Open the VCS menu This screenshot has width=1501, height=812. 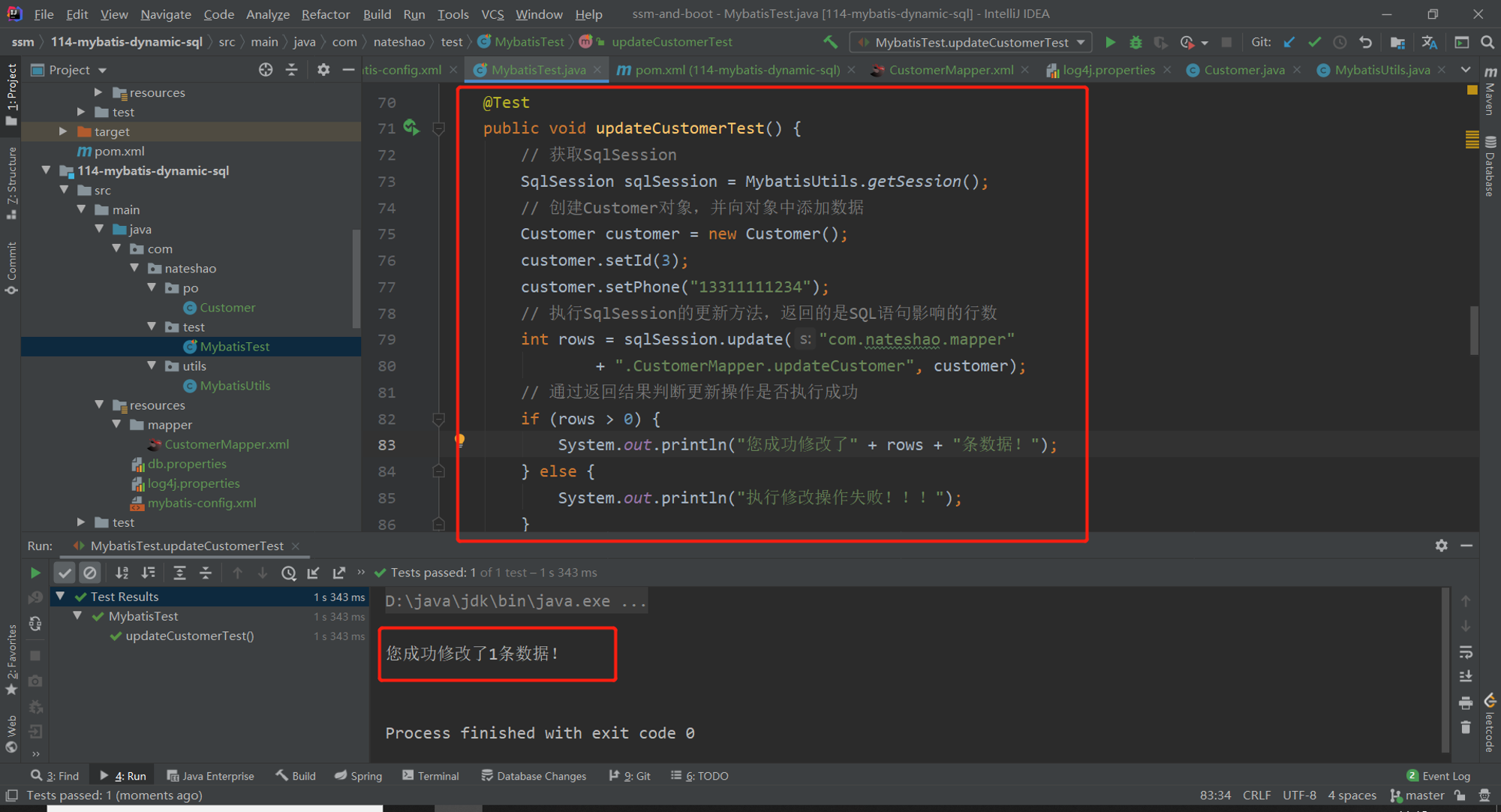tap(492, 14)
